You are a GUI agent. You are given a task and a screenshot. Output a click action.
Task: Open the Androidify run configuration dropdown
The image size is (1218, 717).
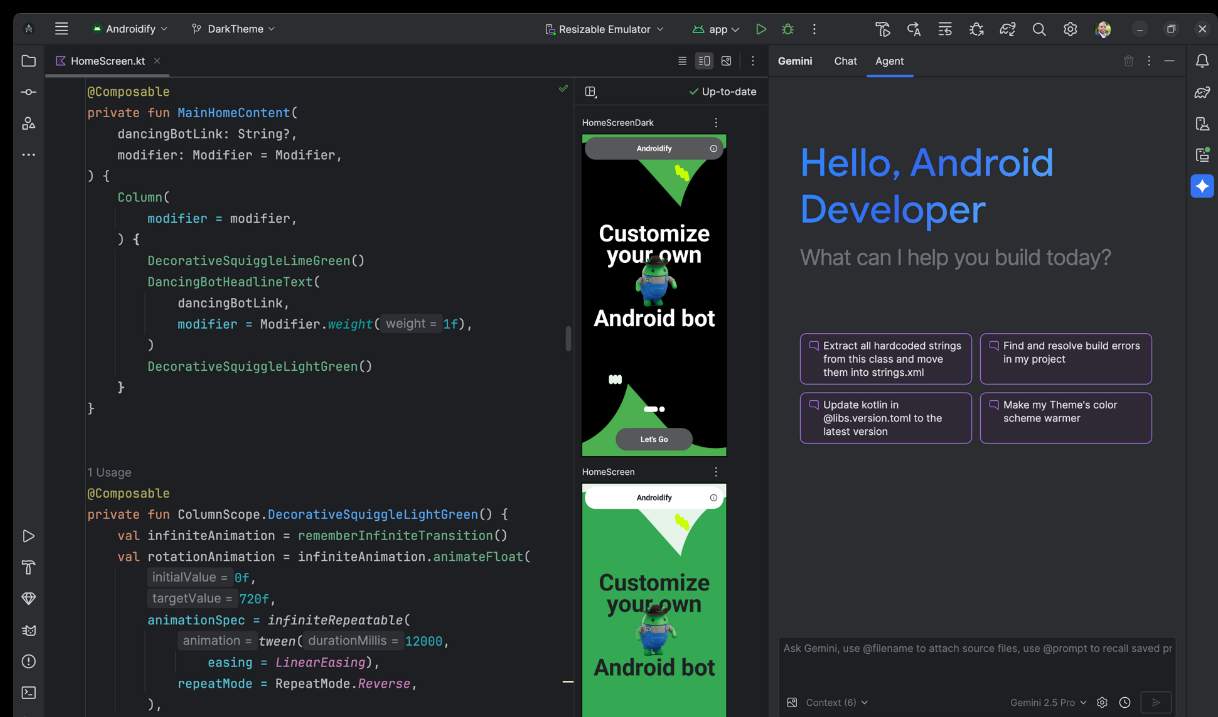pyautogui.click(x=128, y=28)
